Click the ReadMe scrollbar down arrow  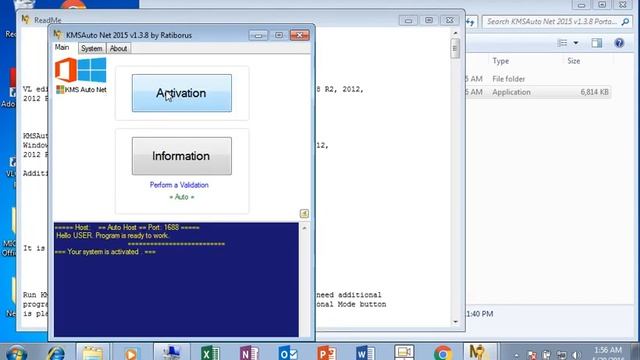pos(456,322)
